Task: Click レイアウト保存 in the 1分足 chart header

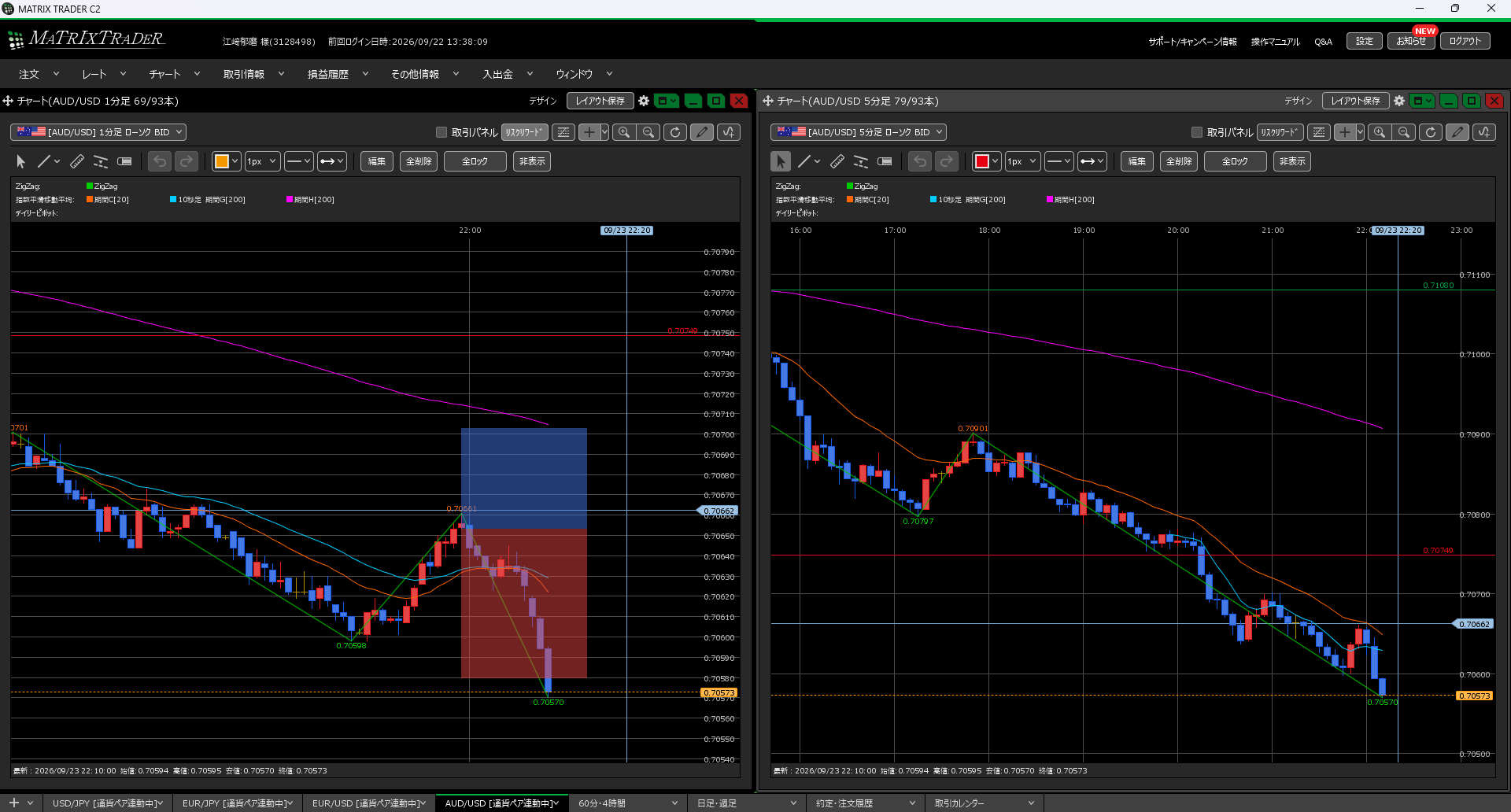Action: [600, 101]
